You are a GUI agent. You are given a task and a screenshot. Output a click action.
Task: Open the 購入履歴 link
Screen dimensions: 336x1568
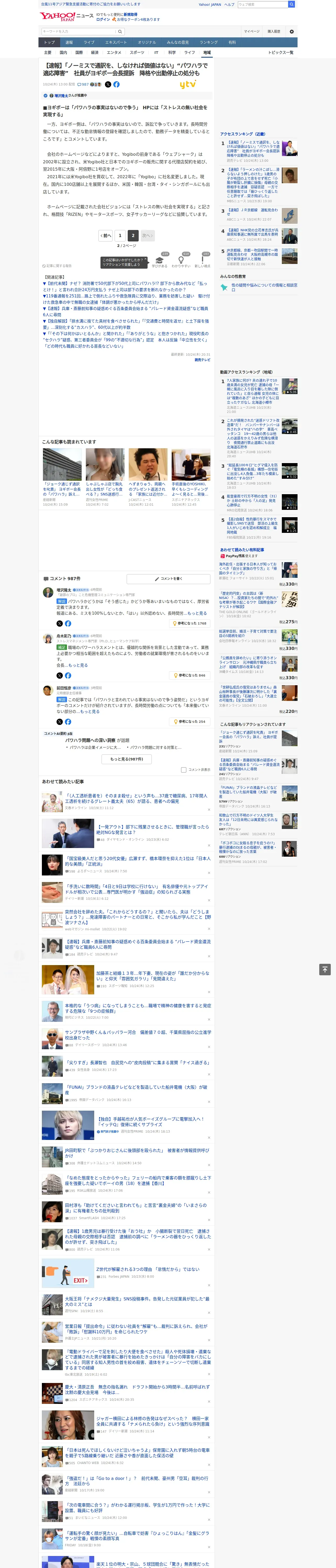[x=274, y=32]
